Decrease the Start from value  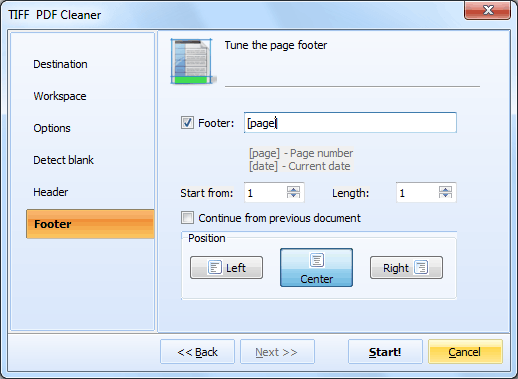point(293,195)
